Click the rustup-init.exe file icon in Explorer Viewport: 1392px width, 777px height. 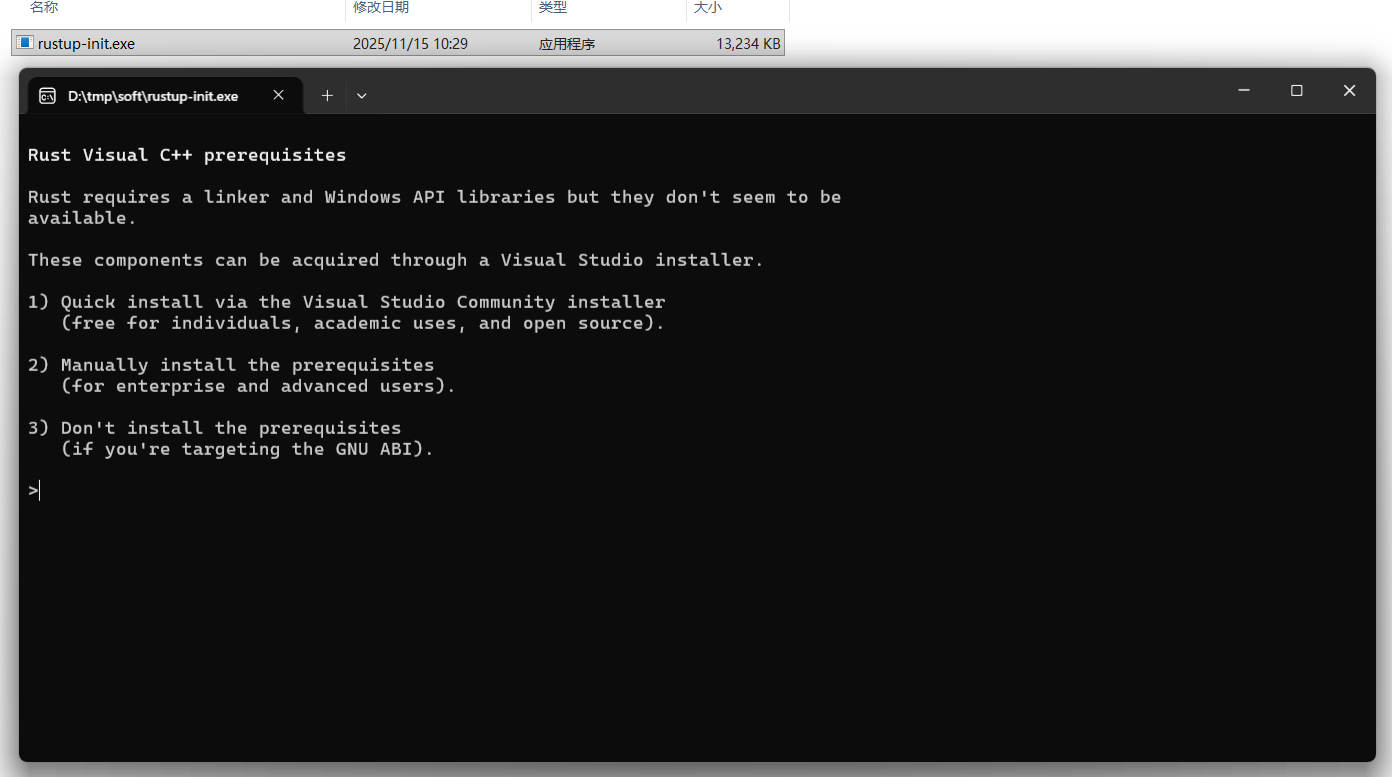click(x=25, y=43)
